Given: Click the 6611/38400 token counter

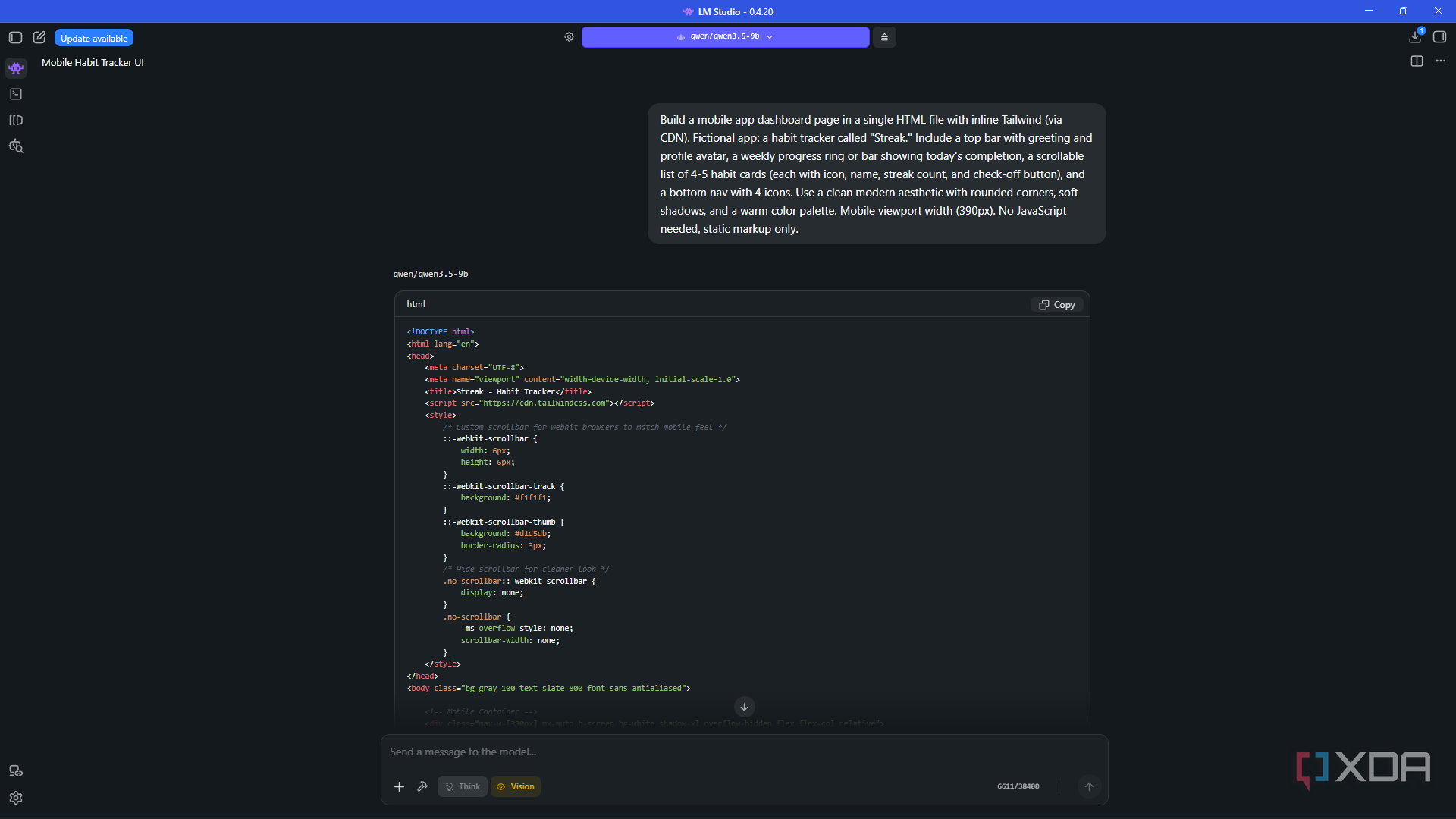Looking at the screenshot, I should click(x=1018, y=786).
